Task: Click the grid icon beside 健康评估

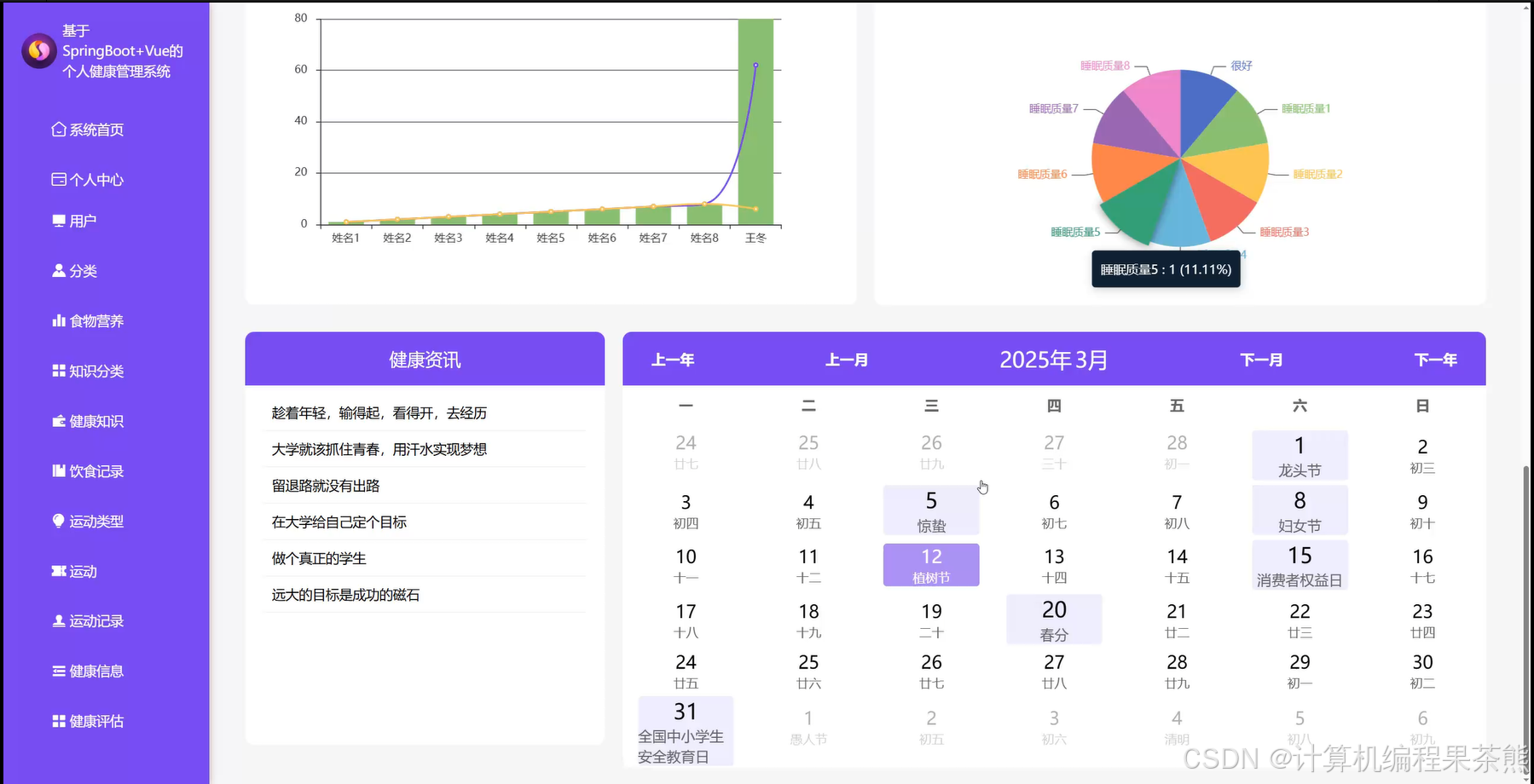Action: tap(59, 721)
